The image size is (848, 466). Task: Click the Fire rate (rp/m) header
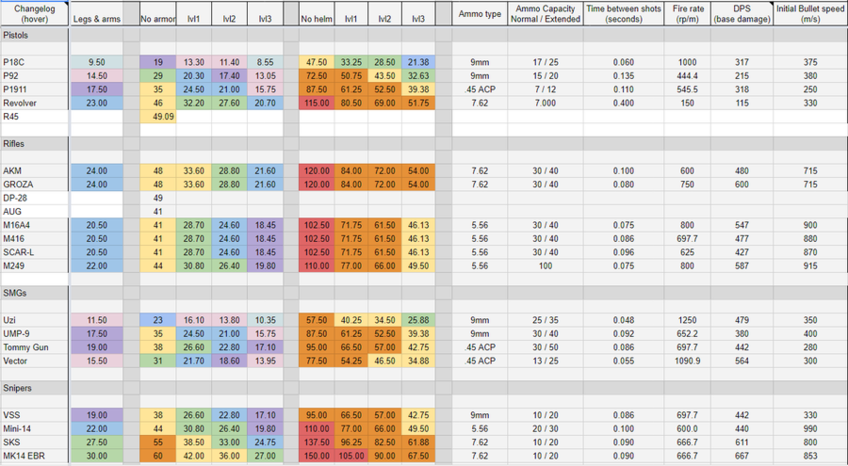pyautogui.click(x=687, y=14)
